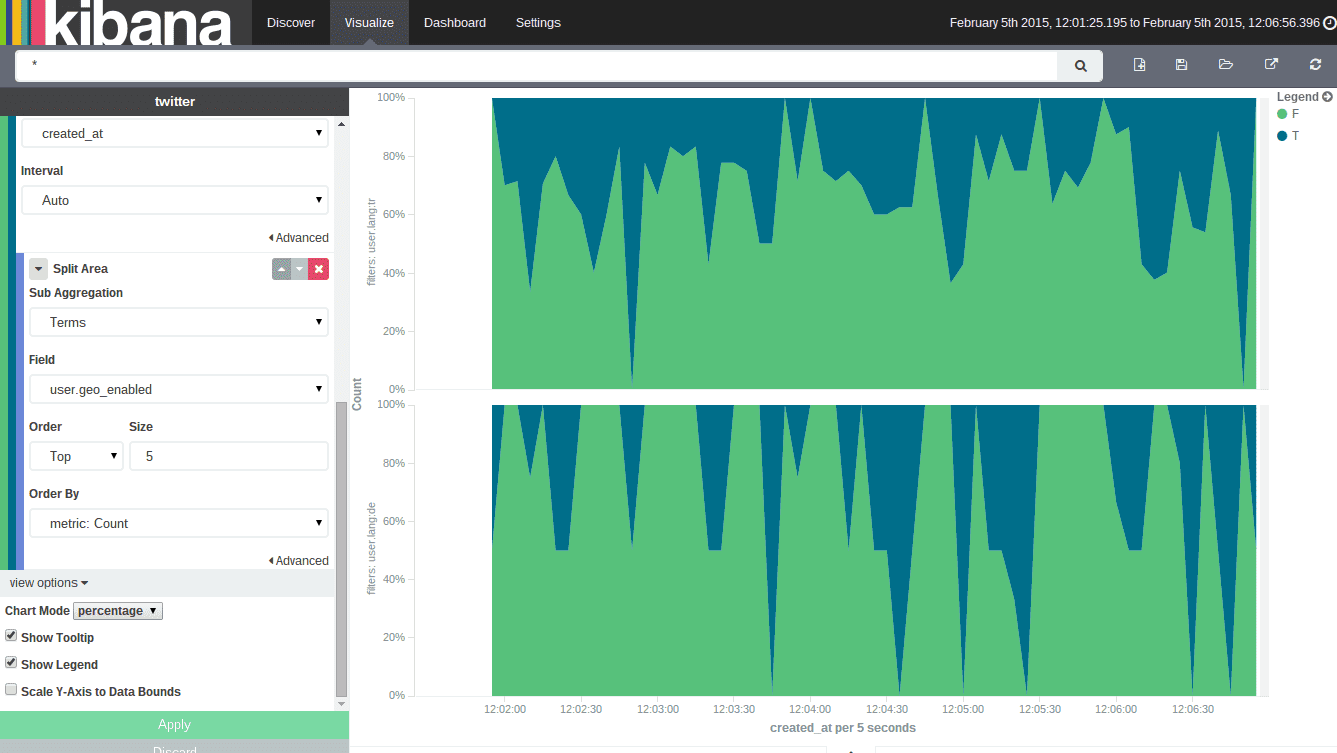
Task: Click the filters: user.lang.tr chart label
Action: coord(372,240)
